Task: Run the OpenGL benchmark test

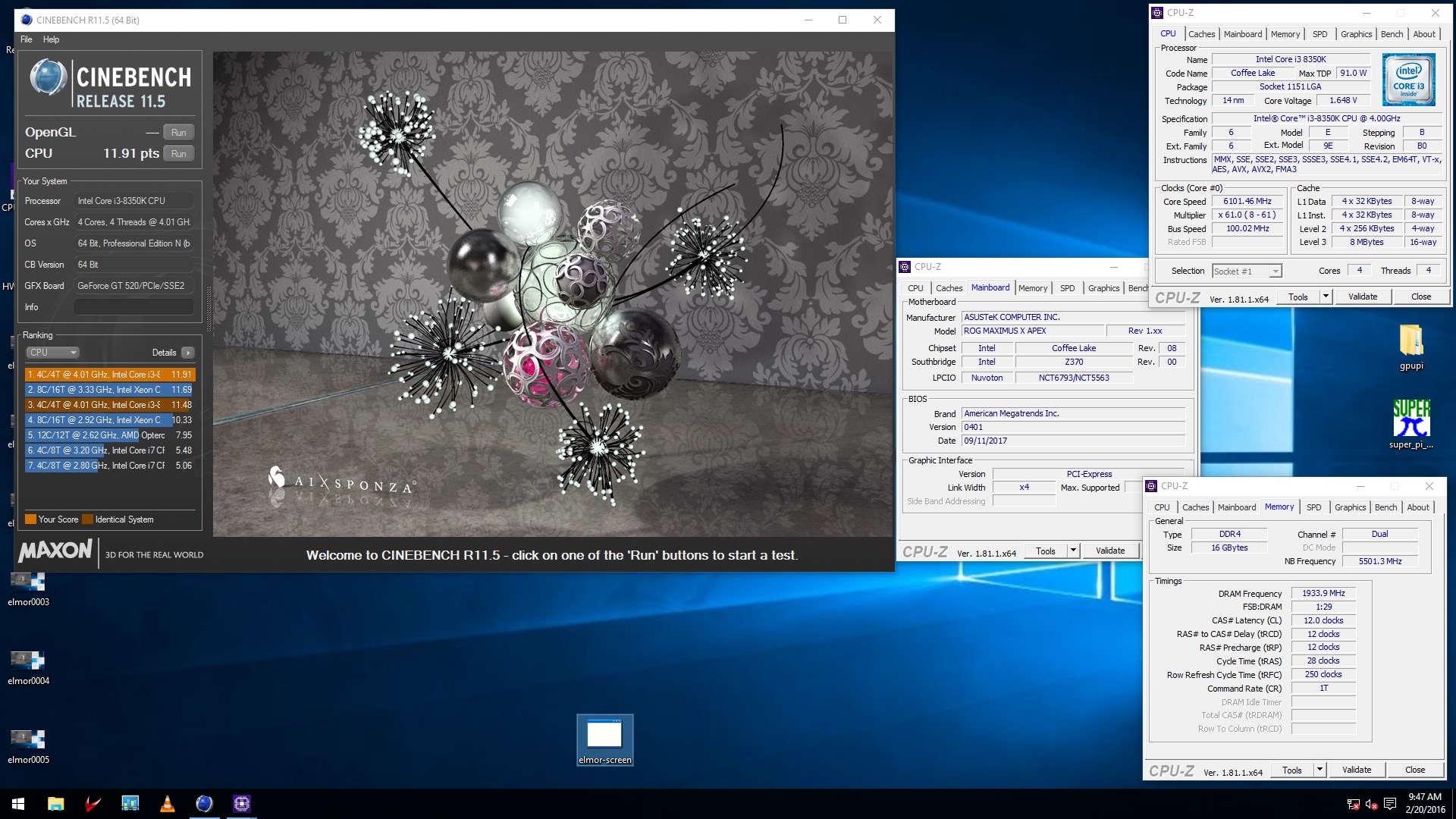Action: 178,132
